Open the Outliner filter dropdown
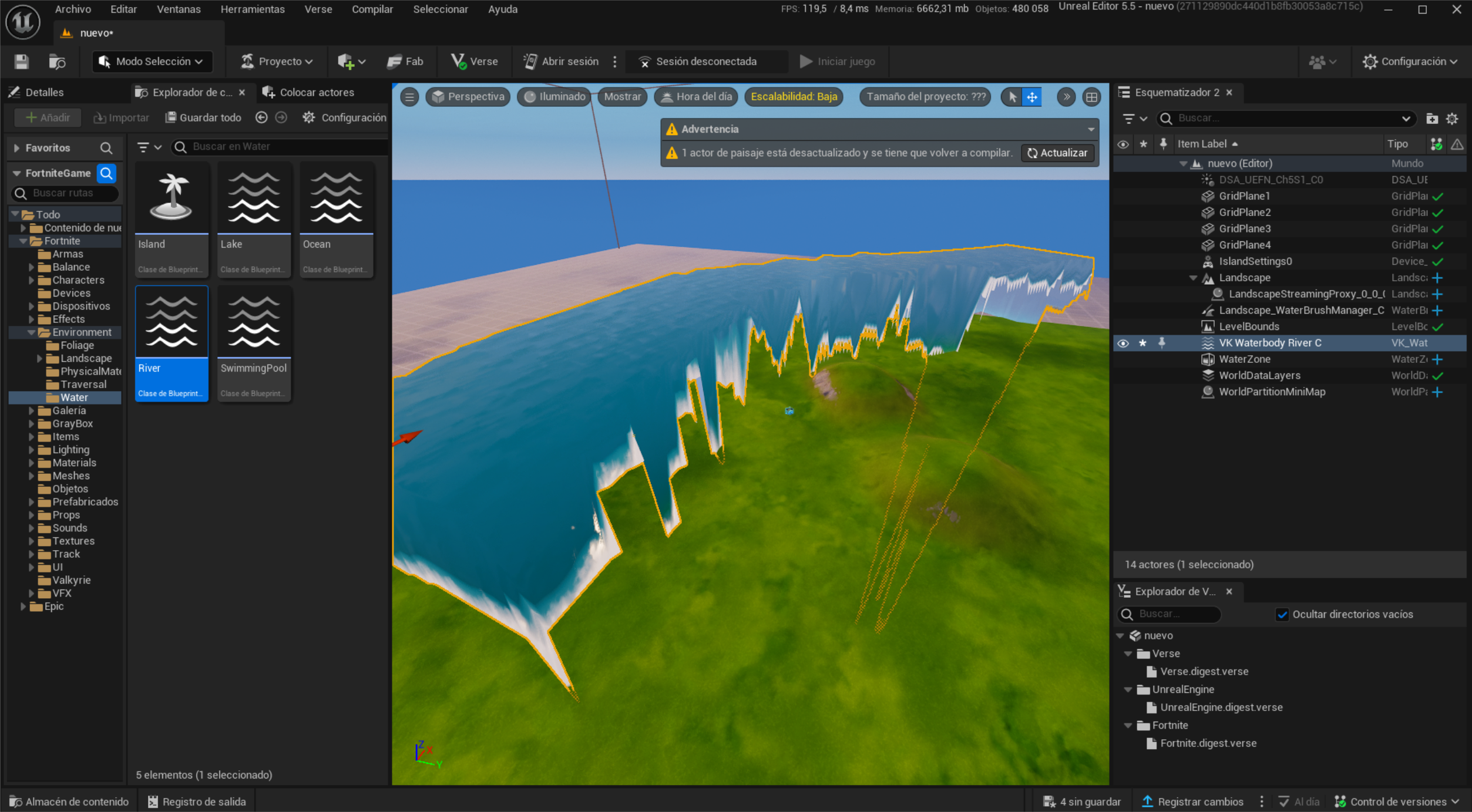The image size is (1472, 812). [x=1134, y=119]
